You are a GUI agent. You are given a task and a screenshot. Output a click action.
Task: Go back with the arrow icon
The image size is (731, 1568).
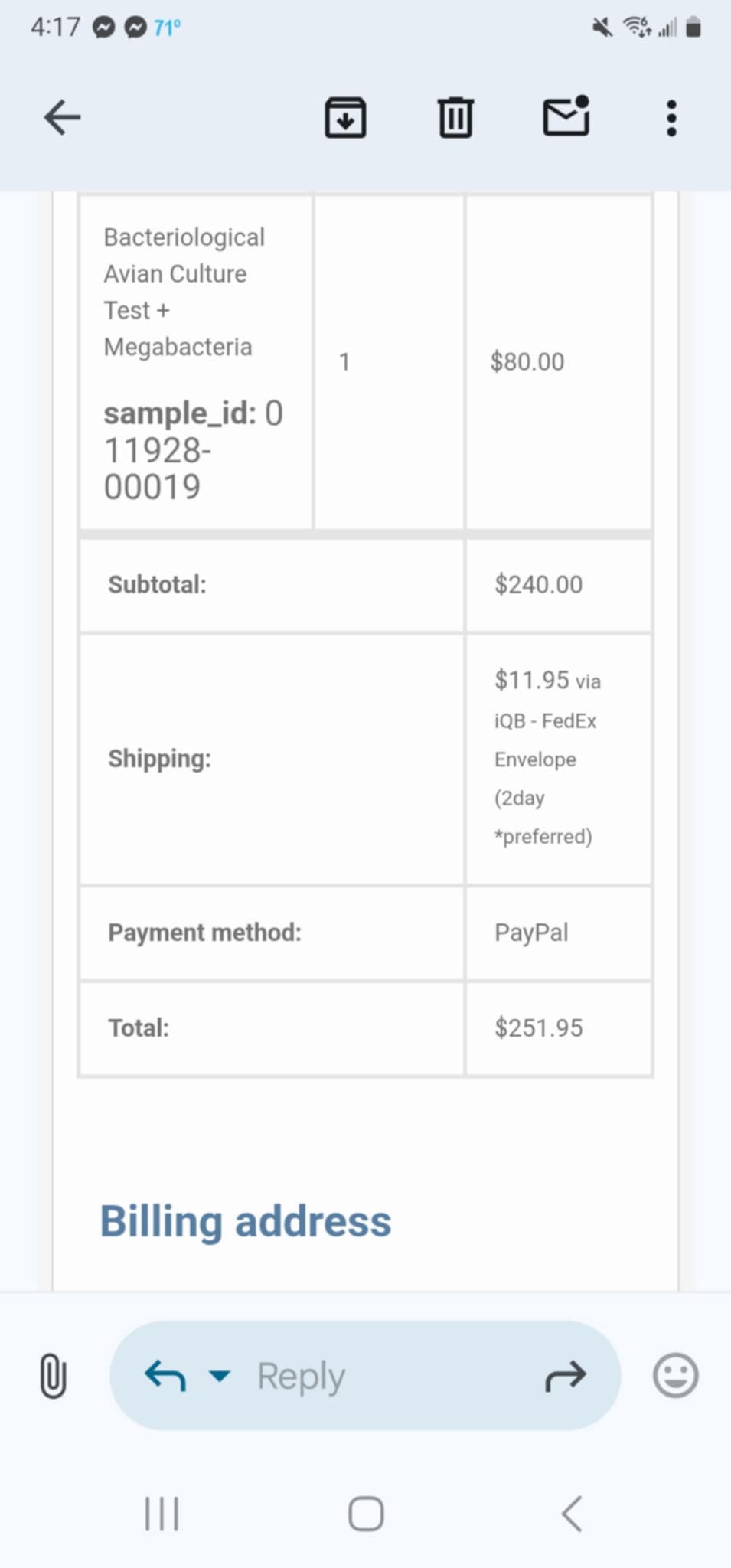[x=62, y=118]
